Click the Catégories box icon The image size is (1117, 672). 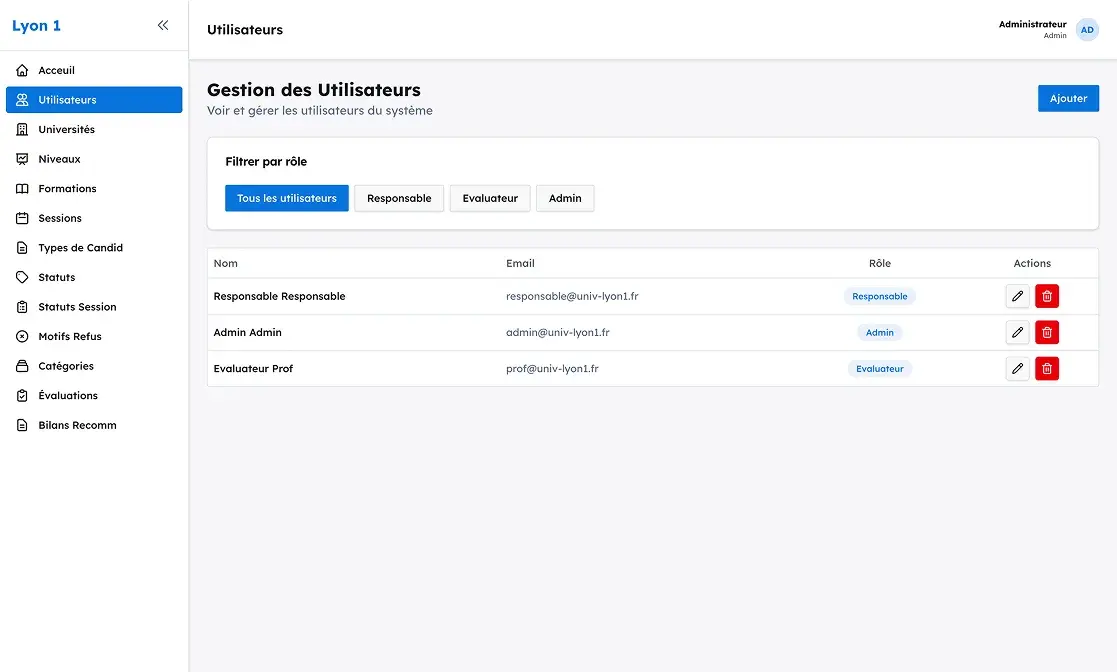[22, 366]
